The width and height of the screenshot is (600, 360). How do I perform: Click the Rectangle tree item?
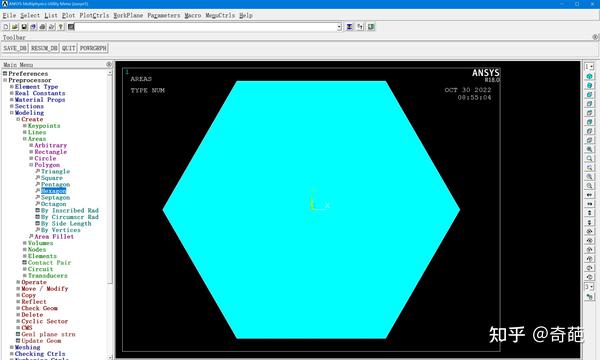(51, 152)
